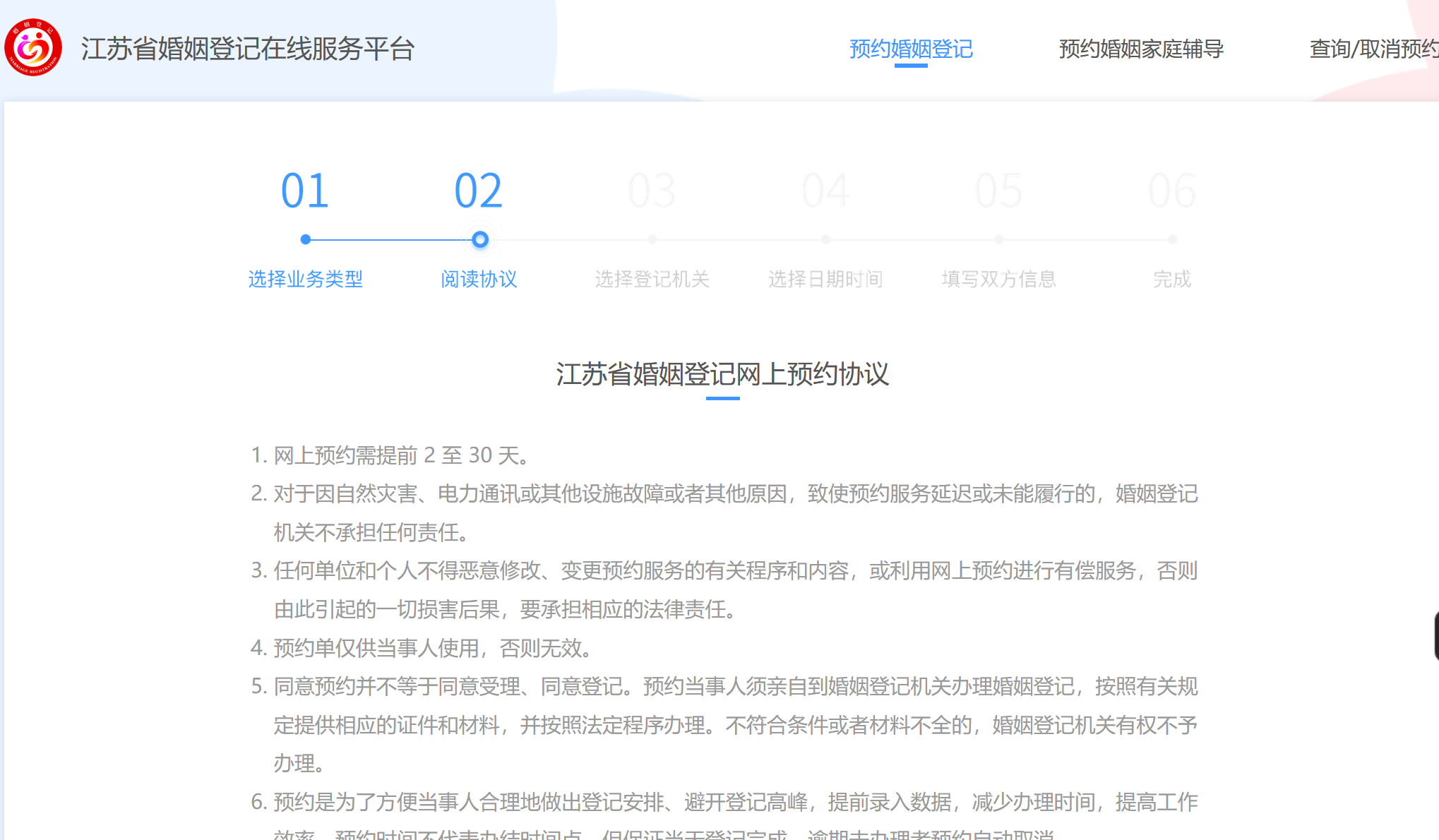Click the 选择日期时间 step label
Image resolution: width=1439 pixels, height=840 pixels.
tap(825, 279)
